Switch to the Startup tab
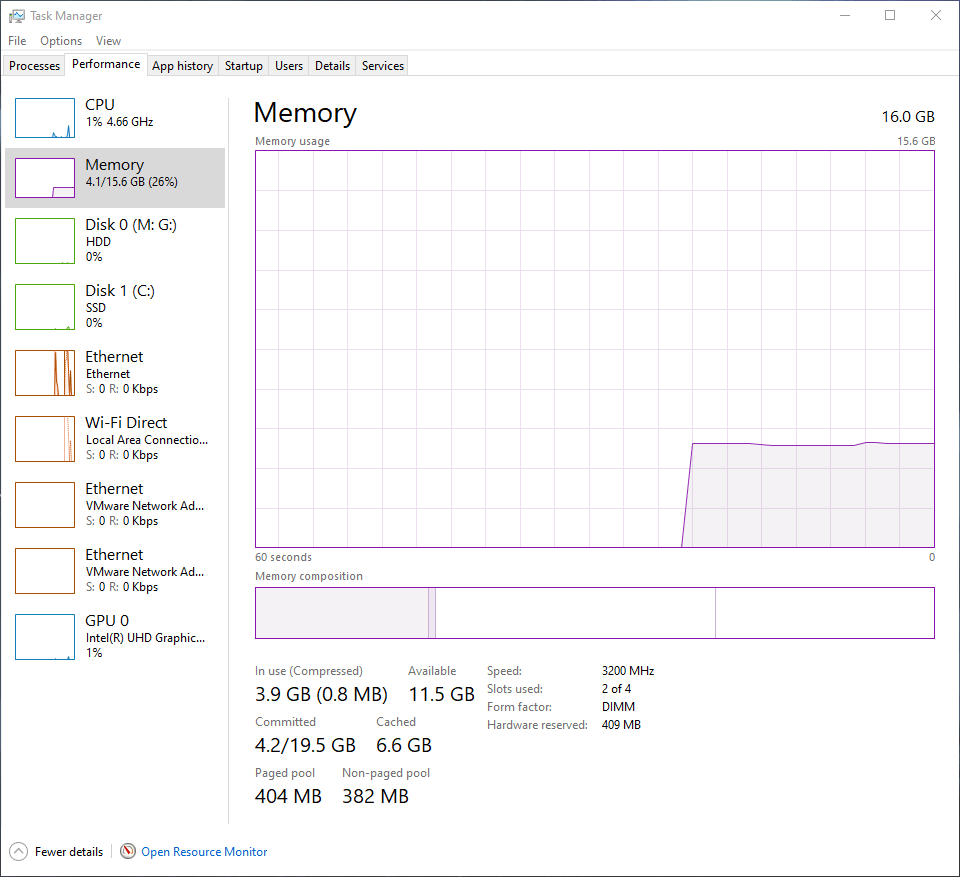 244,66
